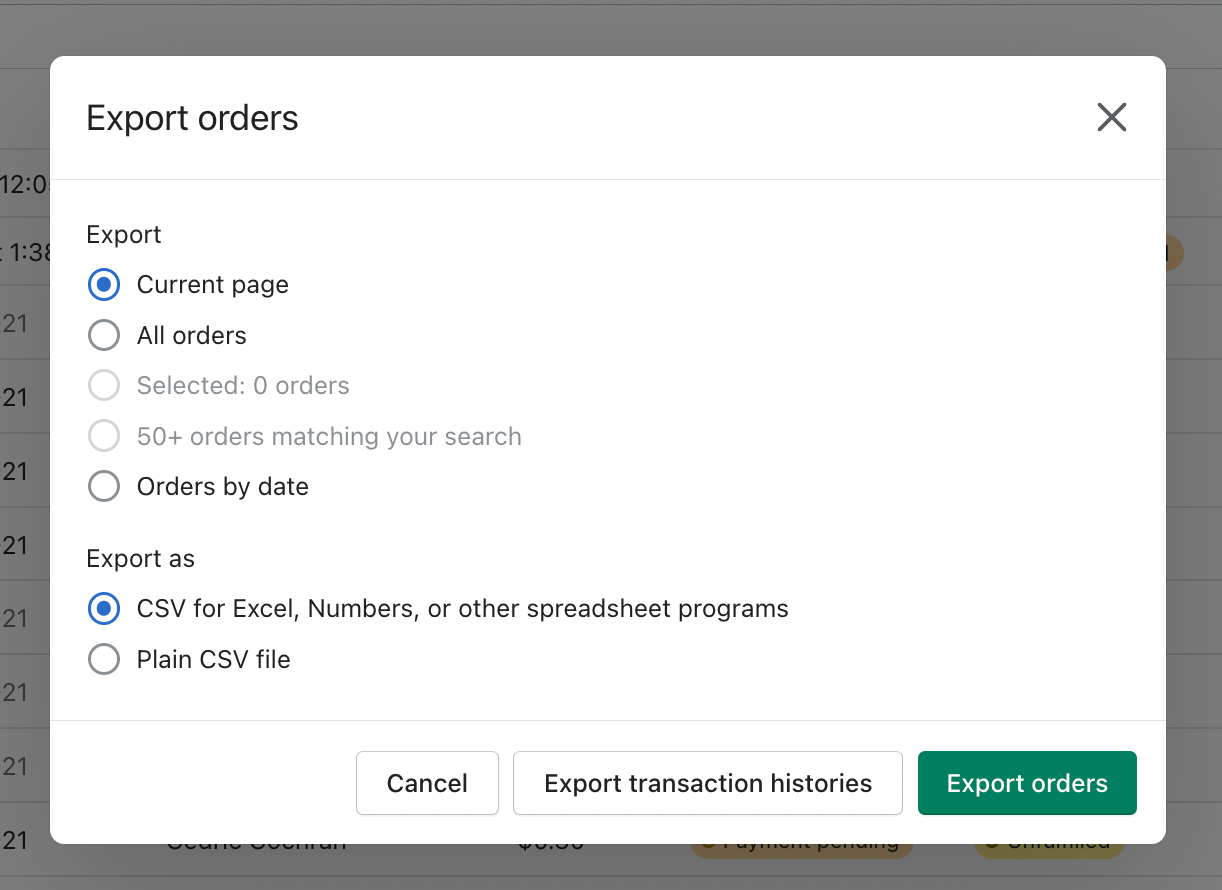1222x890 pixels.
Task: Click the Export section heading
Action: point(123,234)
